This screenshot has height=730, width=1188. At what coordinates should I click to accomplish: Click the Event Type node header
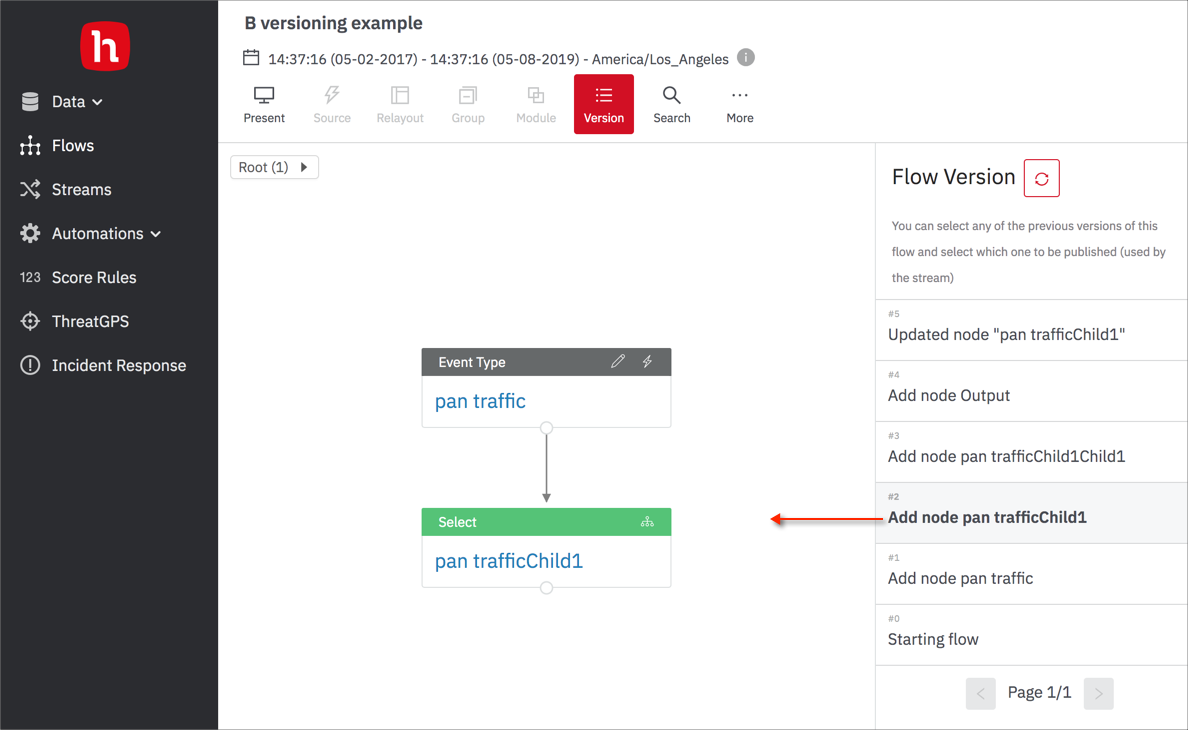pos(546,362)
